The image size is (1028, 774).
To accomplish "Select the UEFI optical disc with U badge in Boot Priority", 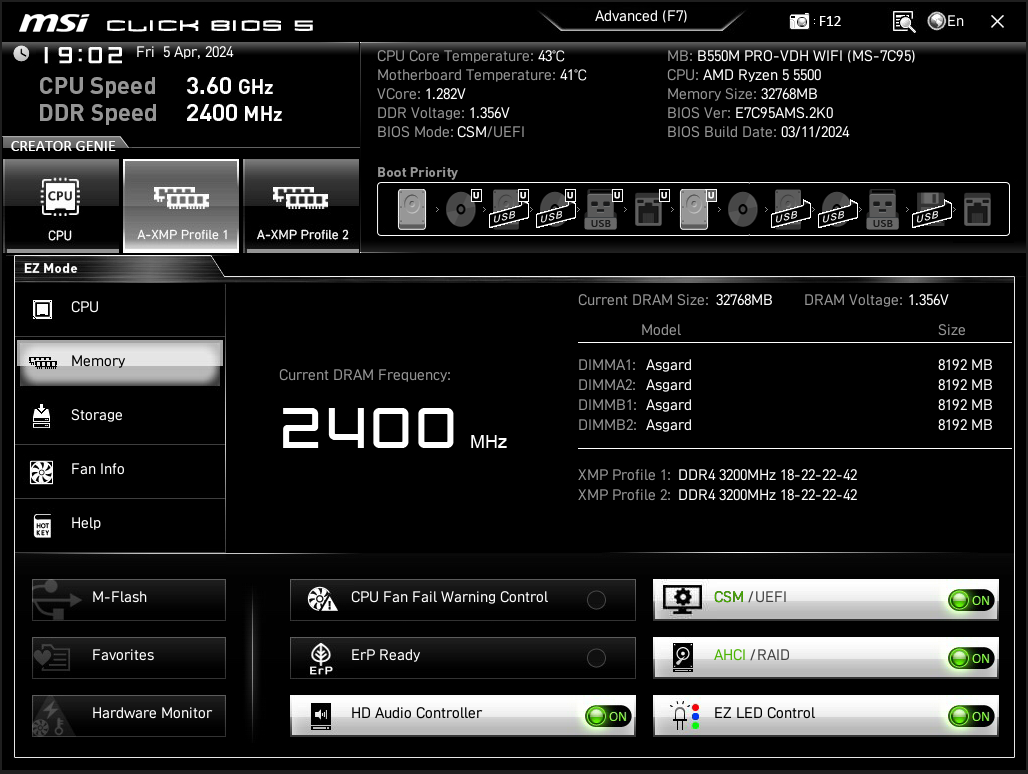I will point(464,209).
